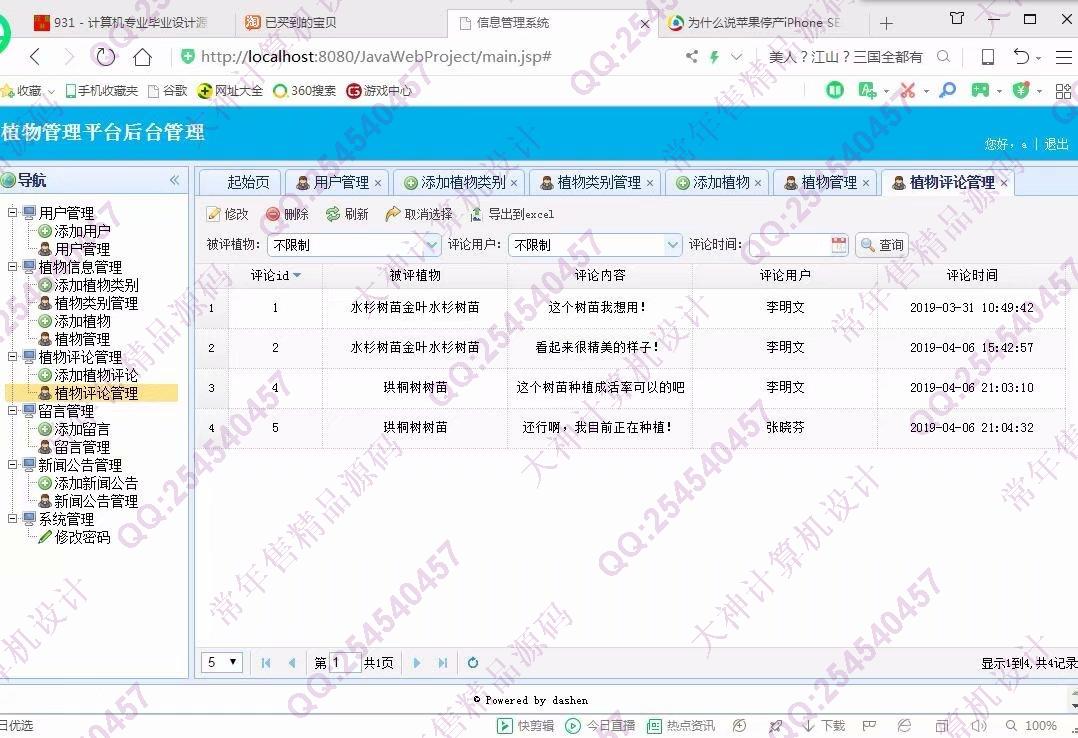Click browser page refresh icon

click(105, 56)
